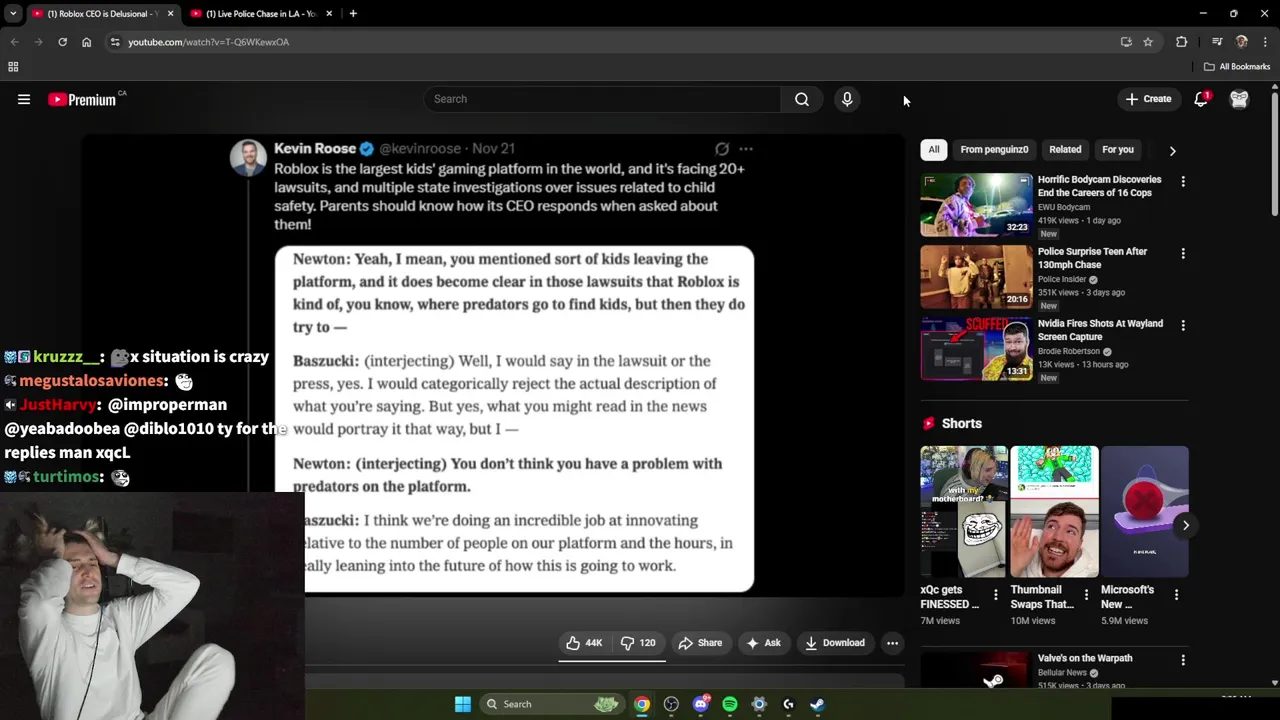Open Chrome three-dot menu
Image resolution: width=1280 pixels, height=720 pixels.
click(1266, 42)
